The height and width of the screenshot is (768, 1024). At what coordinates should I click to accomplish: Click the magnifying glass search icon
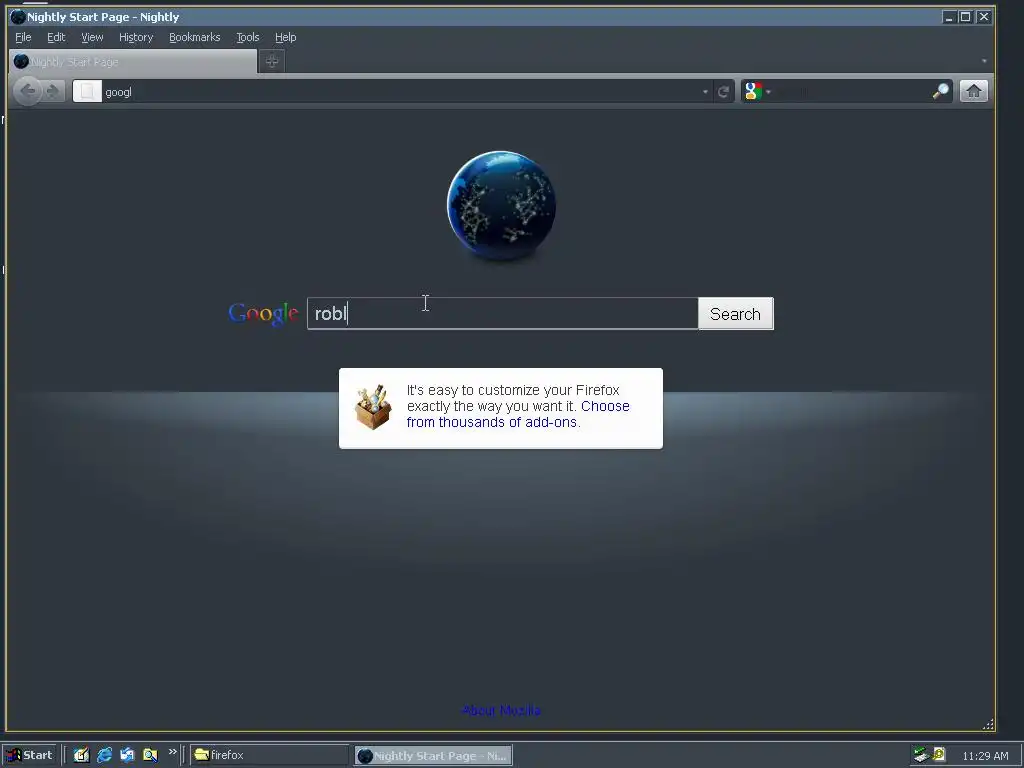[x=940, y=91]
